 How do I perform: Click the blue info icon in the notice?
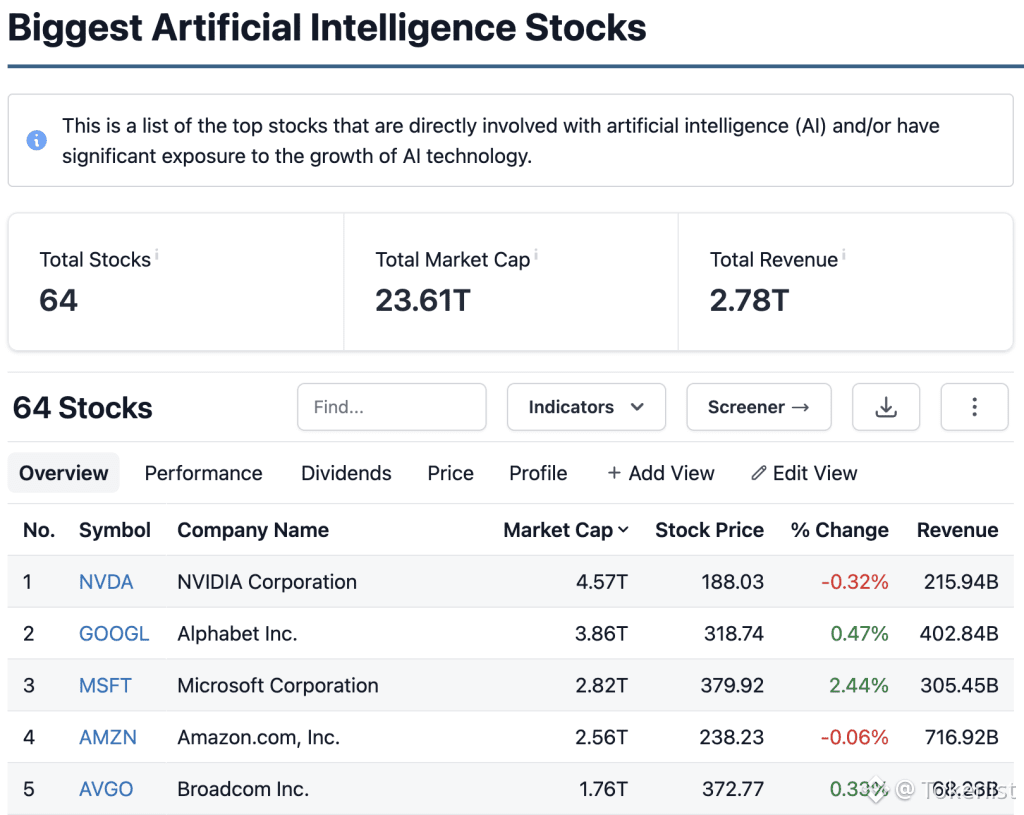(37, 140)
